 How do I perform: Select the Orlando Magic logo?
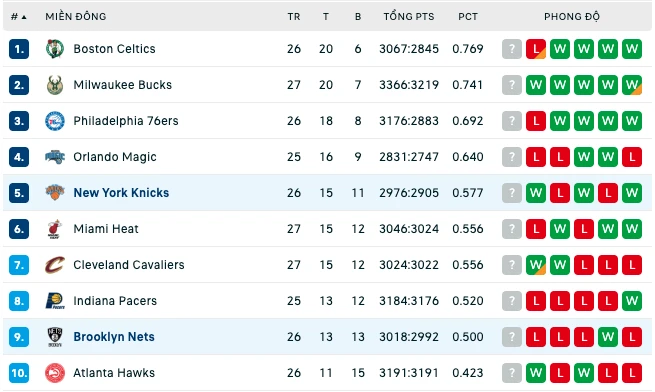point(55,157)
